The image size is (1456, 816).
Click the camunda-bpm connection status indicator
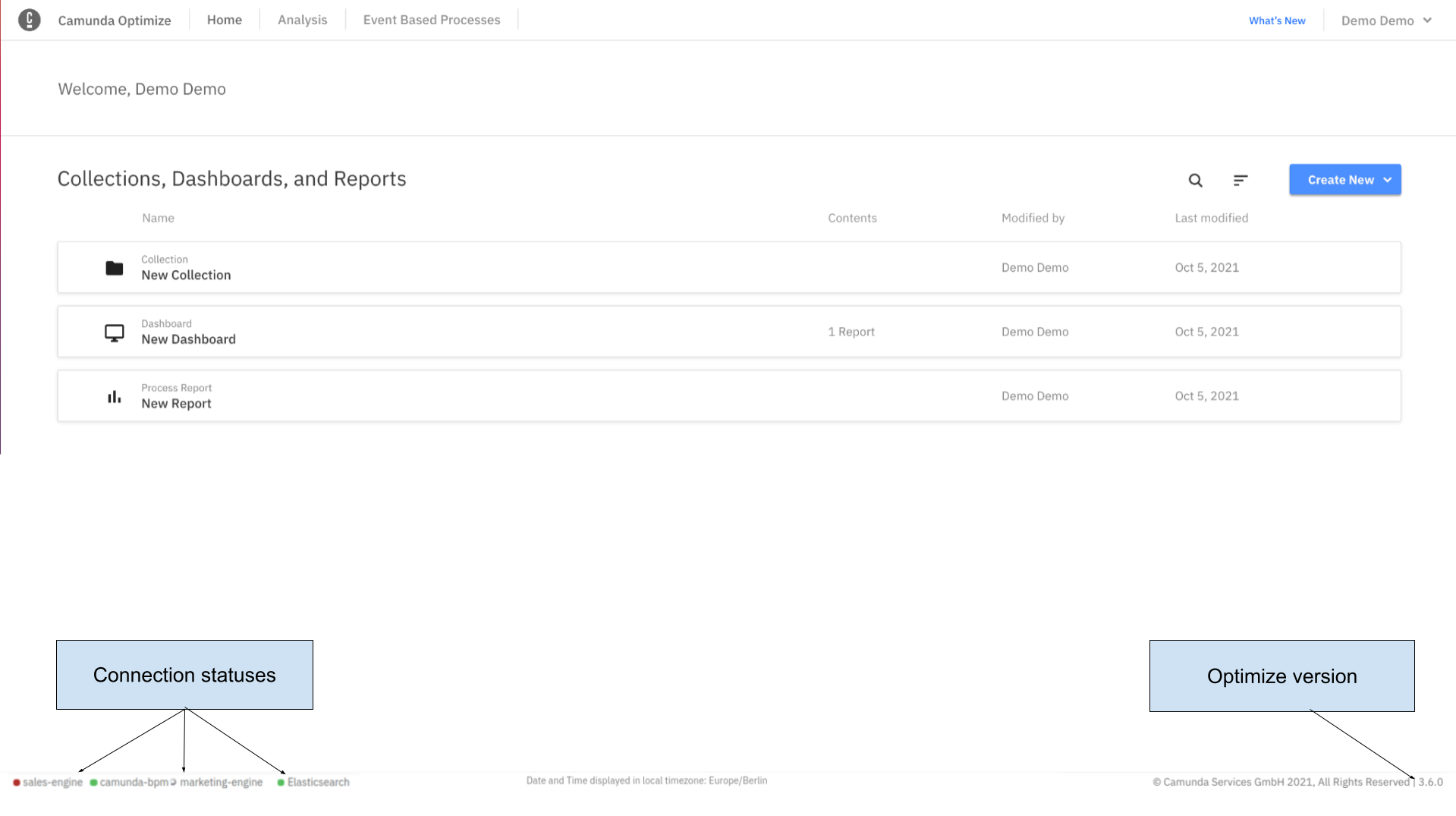(94, 782)
